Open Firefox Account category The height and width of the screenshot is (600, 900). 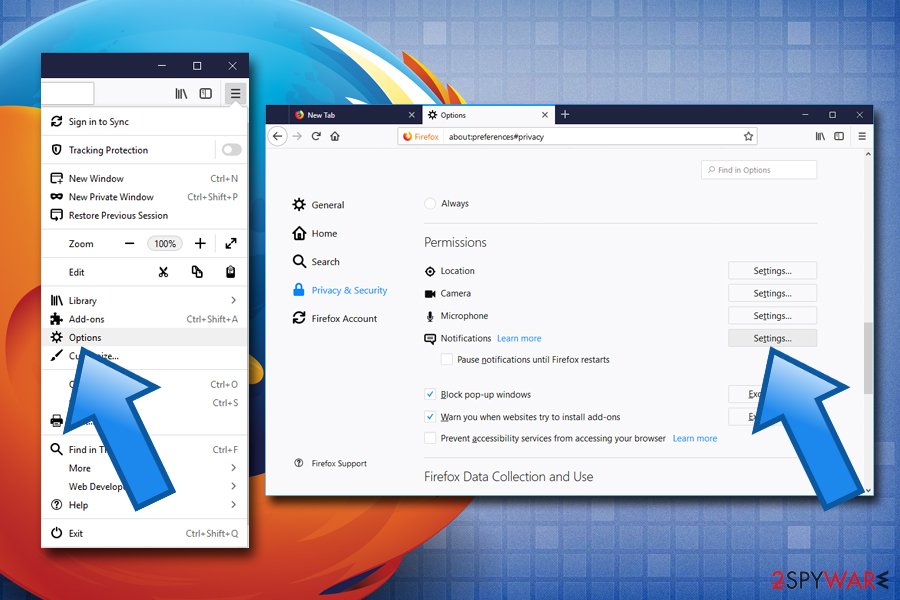(x=335, y=319)
